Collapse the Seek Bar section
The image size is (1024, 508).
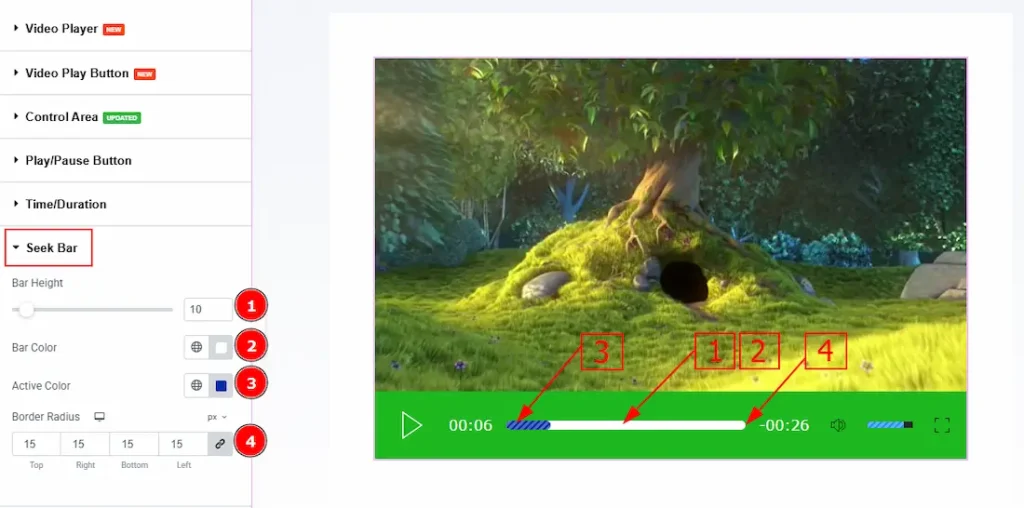(49, 247)
